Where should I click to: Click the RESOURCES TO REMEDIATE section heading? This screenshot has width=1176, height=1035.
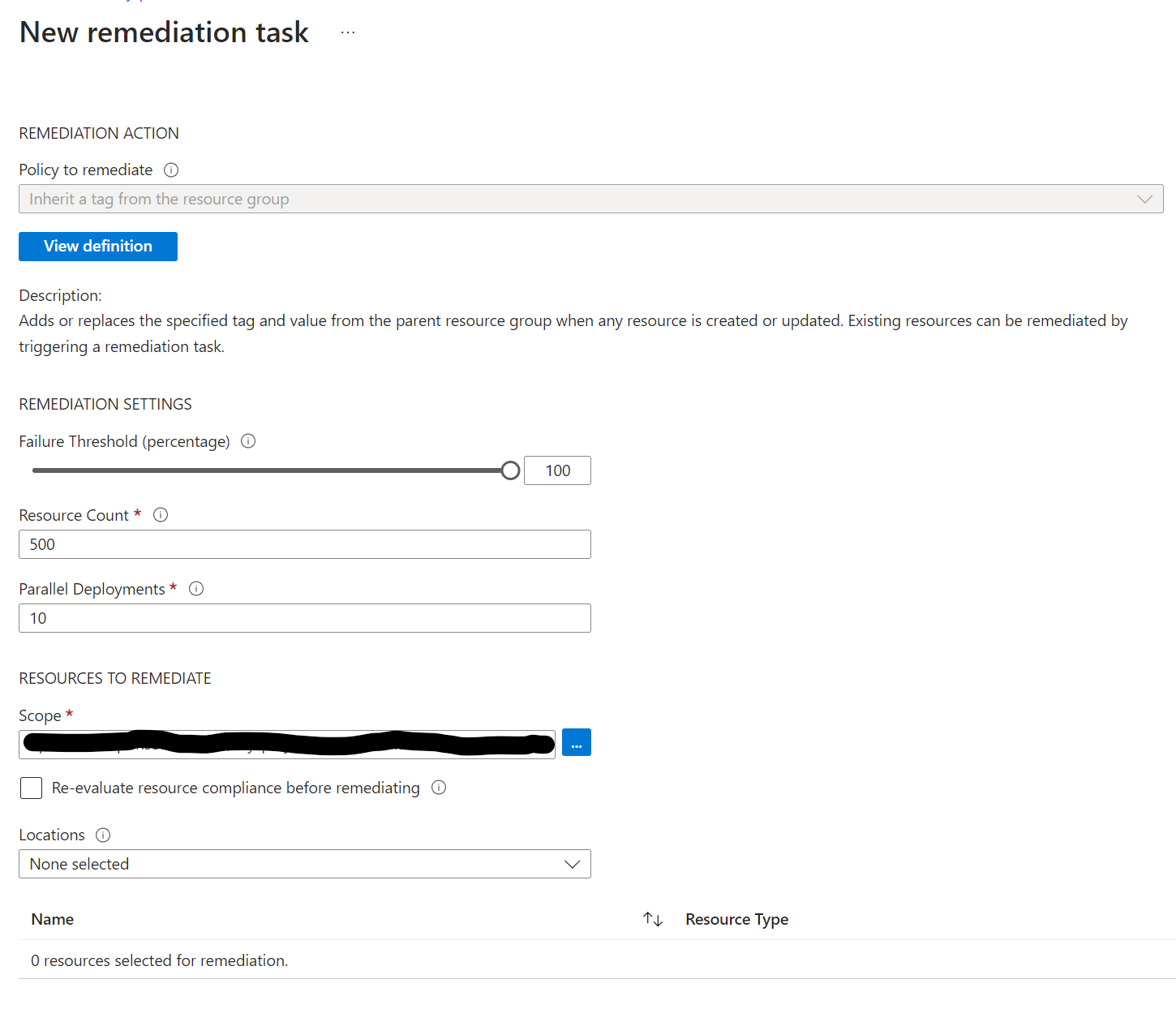pyautogui.click(x=115, y=678)
